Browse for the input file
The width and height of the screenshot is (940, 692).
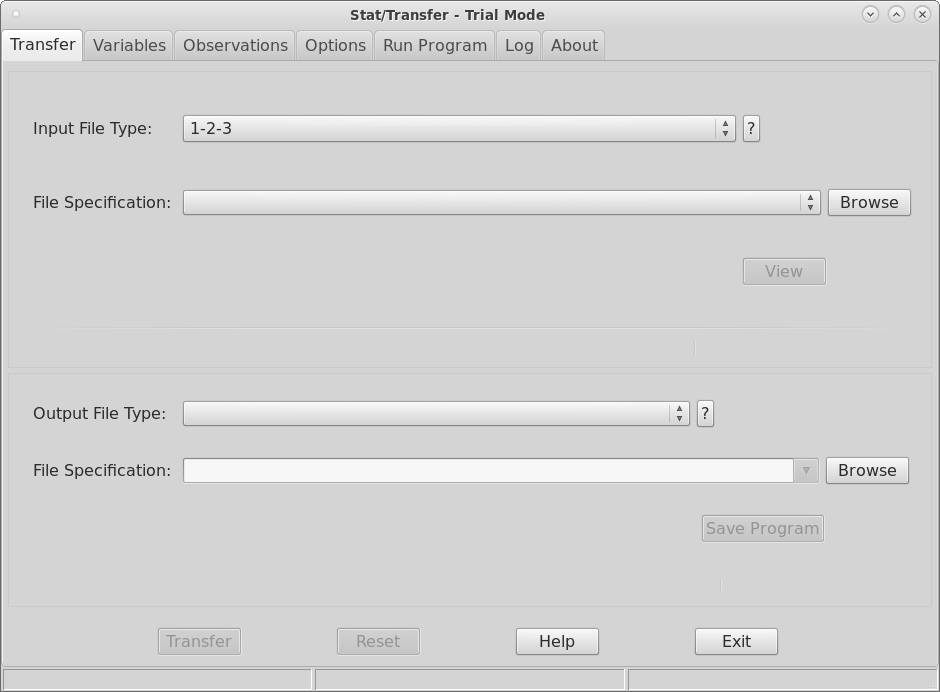868,202
